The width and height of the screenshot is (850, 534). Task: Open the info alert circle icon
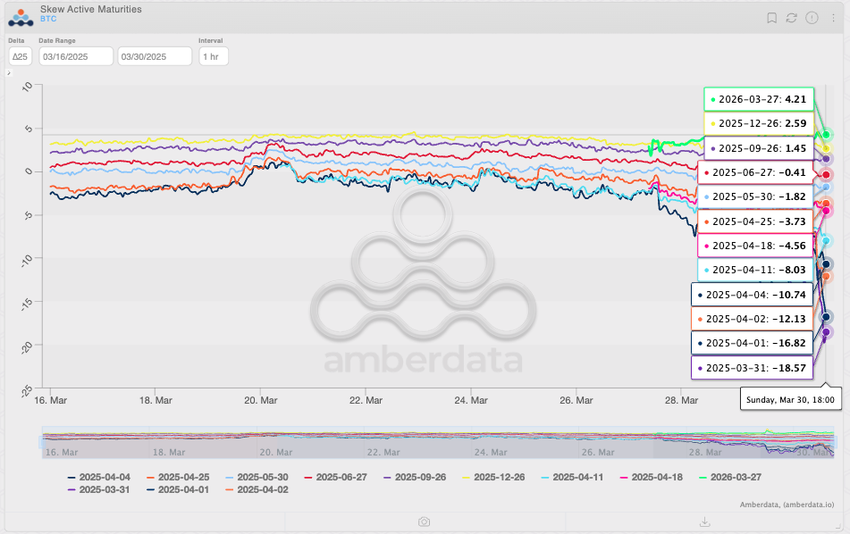coord(811,18)
